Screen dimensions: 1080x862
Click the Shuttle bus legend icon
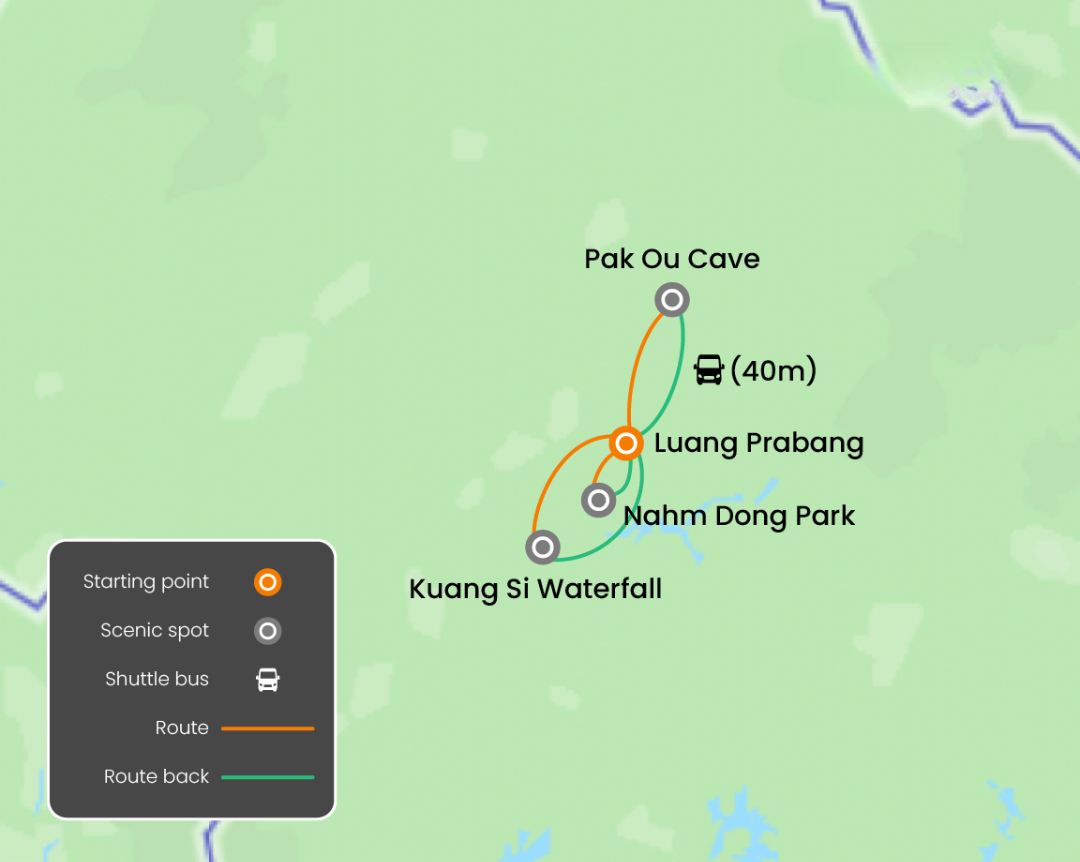[x=268, y=679]
